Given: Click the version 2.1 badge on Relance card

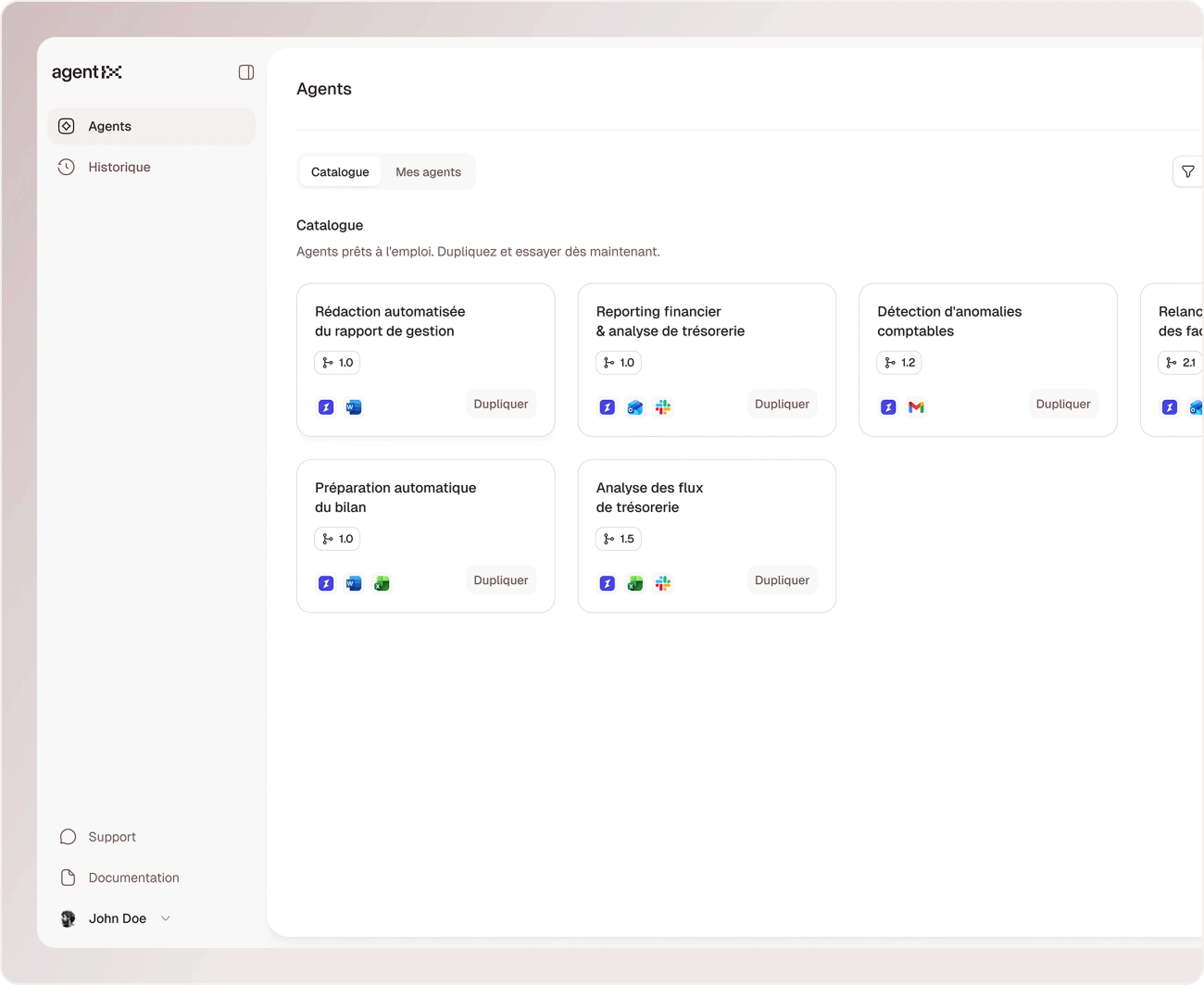Looking at the screenshot, I should click(1179, 362).
